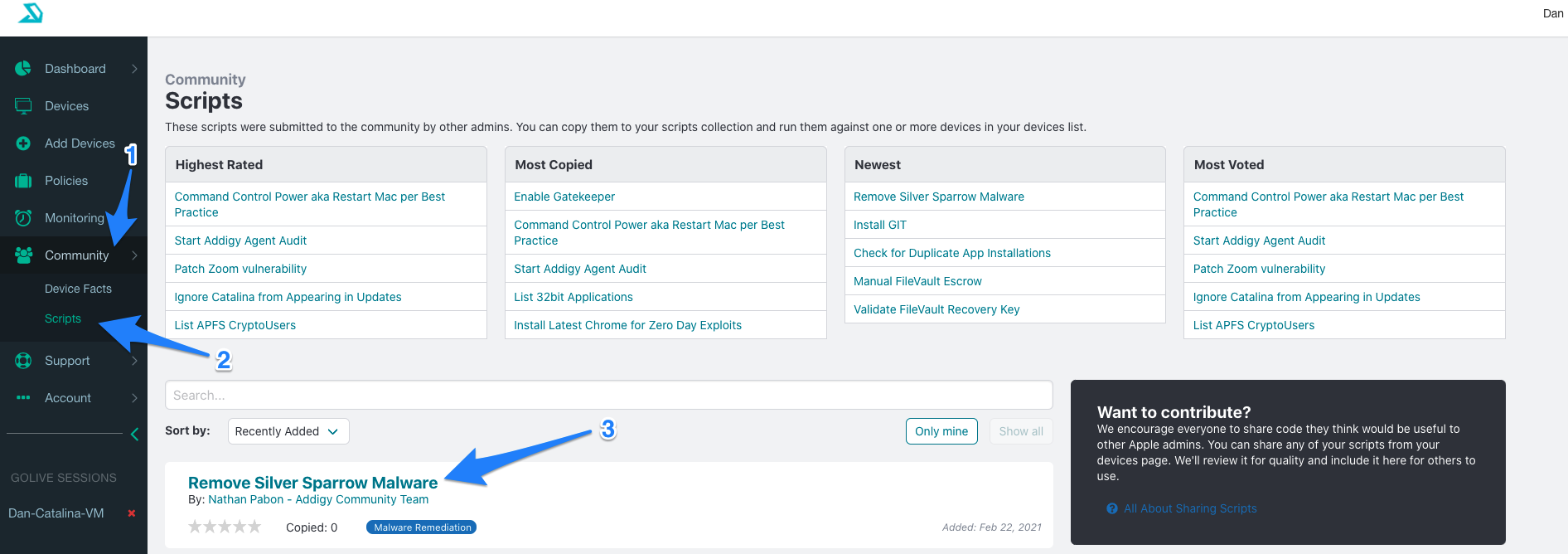Screen dimensions: 1568x554
Task: Open Check for Duplicate App Installations
Action: point(952,253)
